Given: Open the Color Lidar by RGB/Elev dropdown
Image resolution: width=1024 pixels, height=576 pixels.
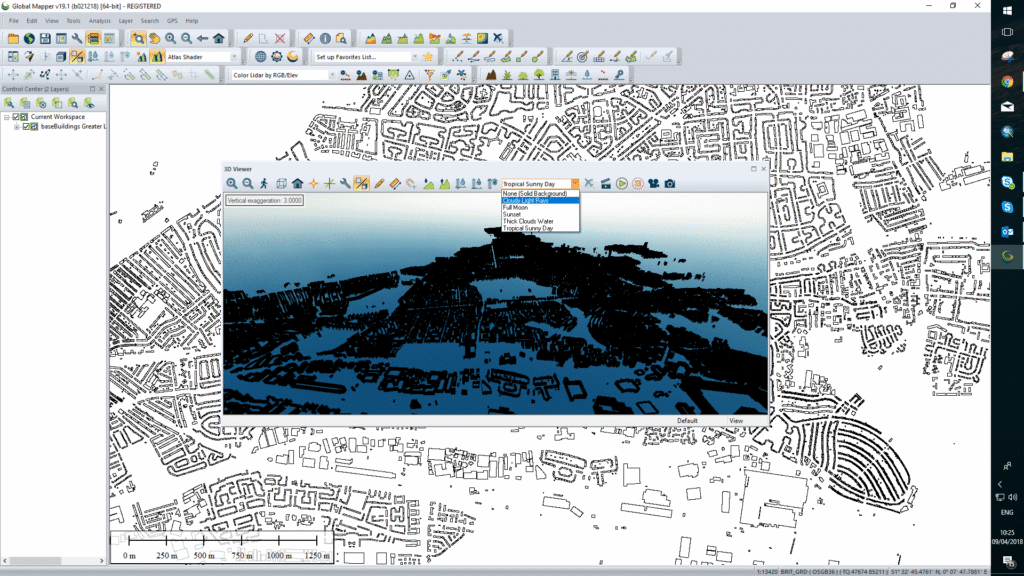Looking at the screenshot, I should point(332,75).
